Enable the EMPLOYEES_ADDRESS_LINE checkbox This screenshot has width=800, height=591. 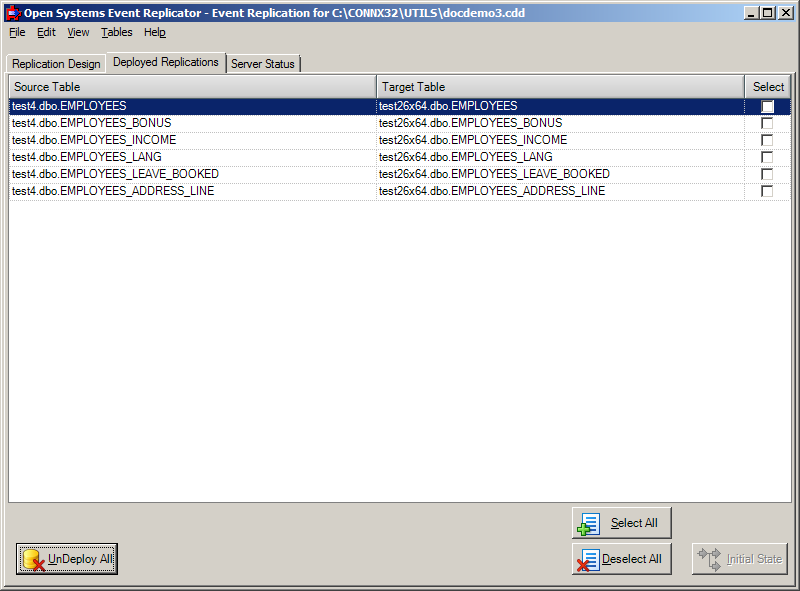[767, 190]
